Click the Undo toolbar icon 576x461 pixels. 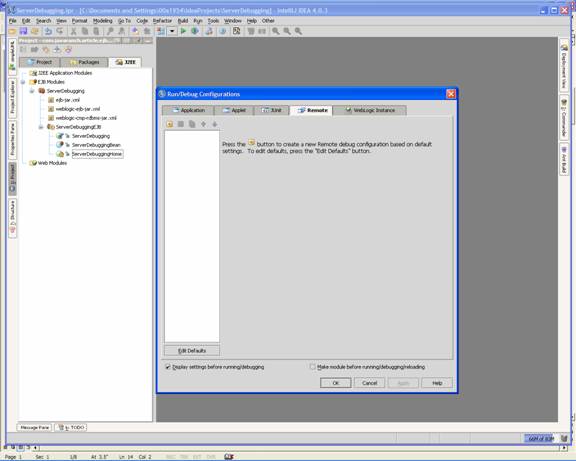click(48, 31)
